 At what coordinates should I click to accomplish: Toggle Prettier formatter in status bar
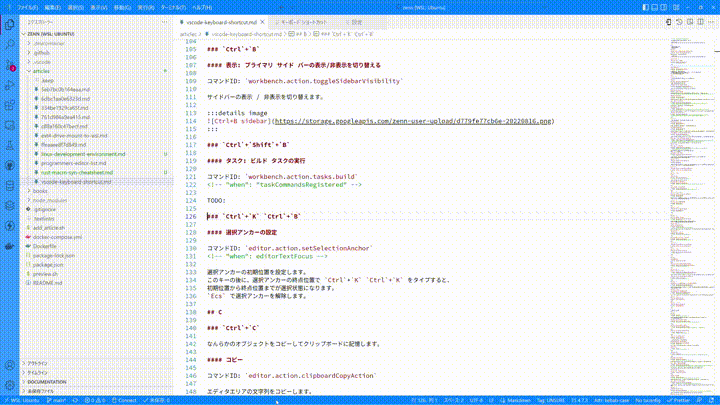679,400
